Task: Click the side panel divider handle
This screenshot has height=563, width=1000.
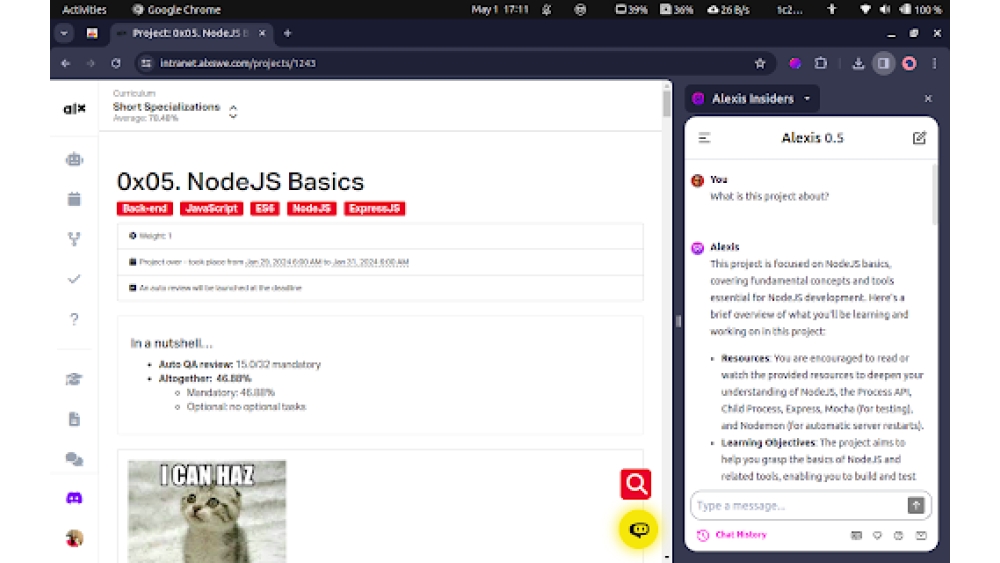Action: [678, 321]
